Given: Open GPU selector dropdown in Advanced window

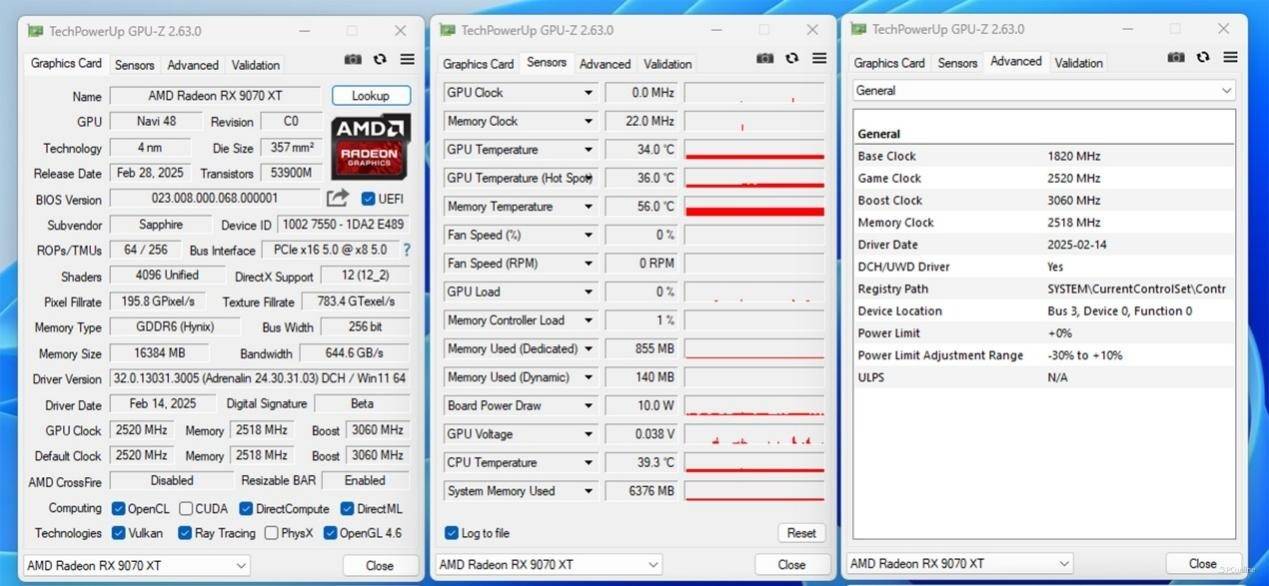Looking at the screenshot, I should click(x=960, y=563).
